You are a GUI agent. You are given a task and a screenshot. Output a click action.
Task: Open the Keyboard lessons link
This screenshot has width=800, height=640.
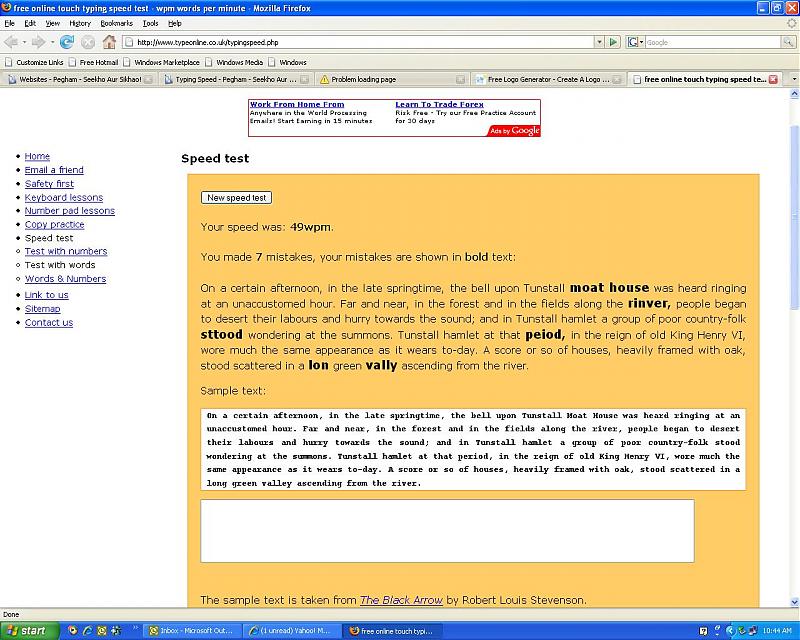coord(64,198)
